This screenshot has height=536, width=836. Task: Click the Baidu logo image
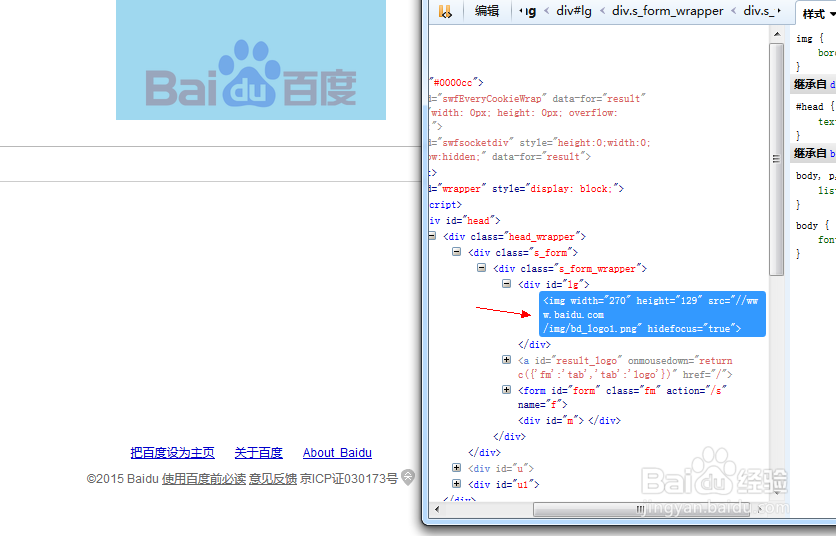(251, 60)
